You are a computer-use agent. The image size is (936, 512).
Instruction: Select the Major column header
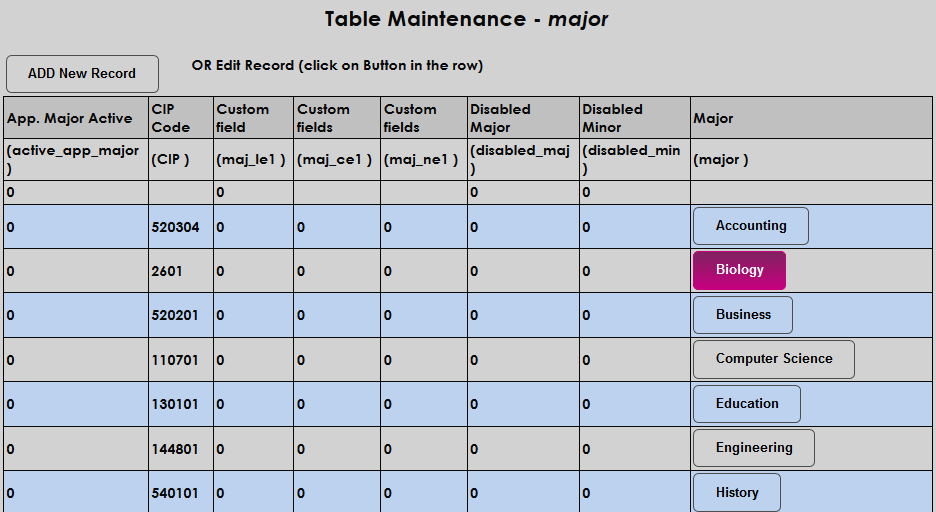point(713,118)
